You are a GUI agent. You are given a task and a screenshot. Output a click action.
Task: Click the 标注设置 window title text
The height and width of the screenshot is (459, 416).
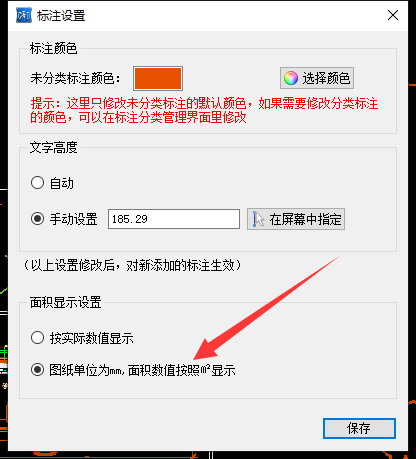pyautogui.click(x=61, y=16)
